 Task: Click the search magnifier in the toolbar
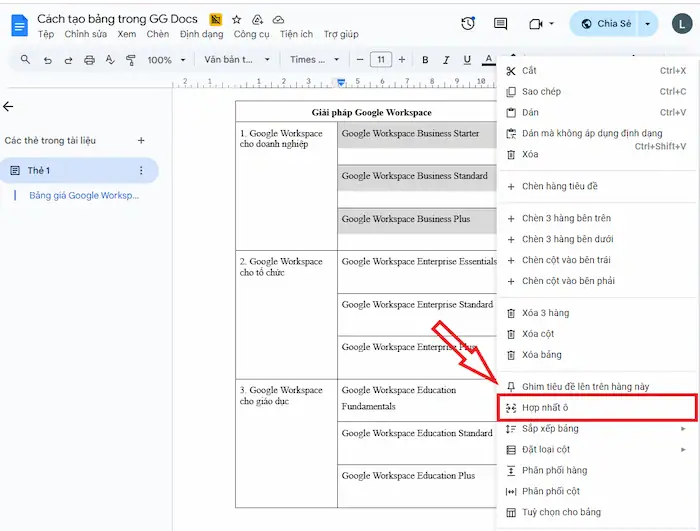tap(25, 60)
